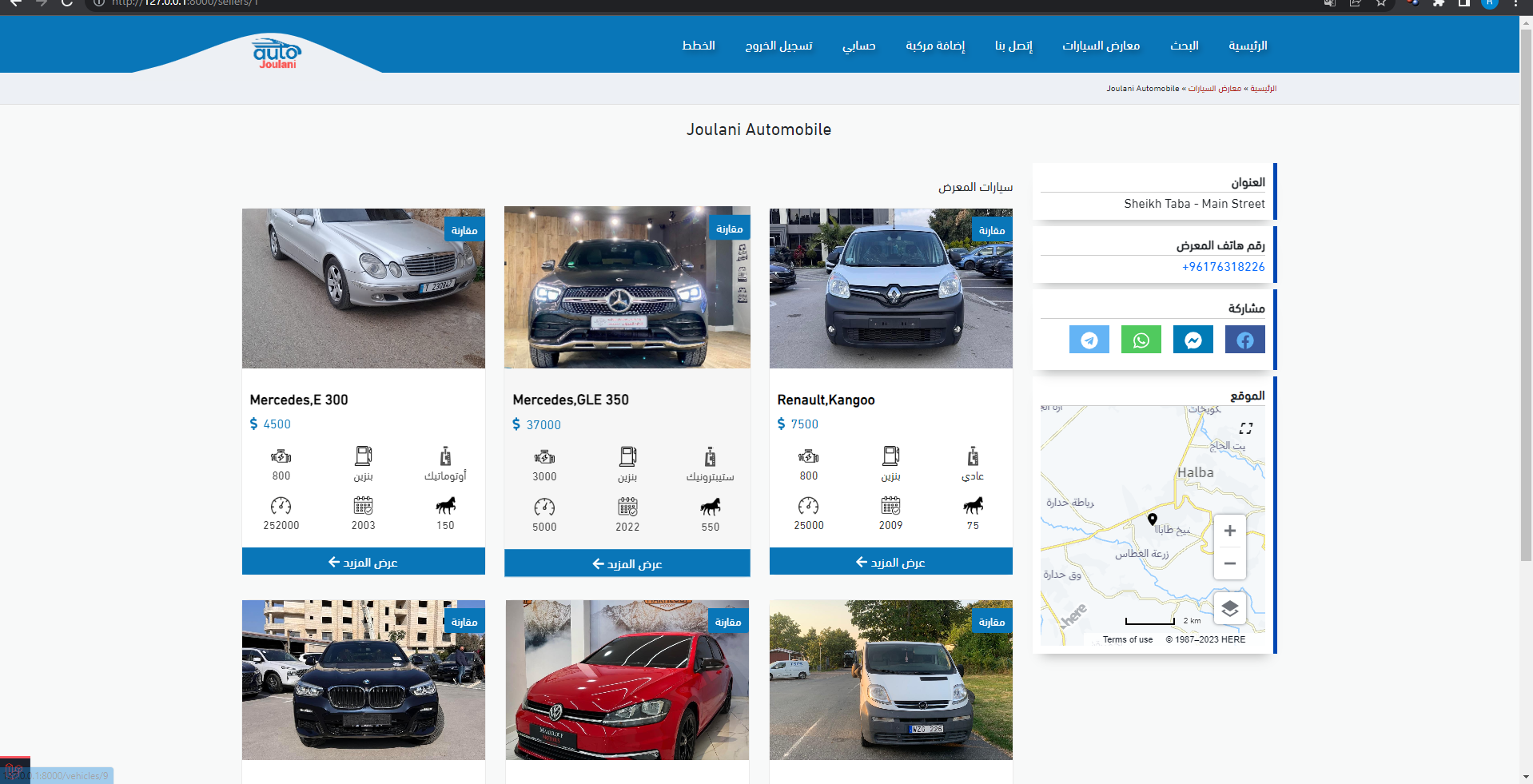Reload the page in browser
Viewport: 1533px width, 784px height.
pos(67,3)
